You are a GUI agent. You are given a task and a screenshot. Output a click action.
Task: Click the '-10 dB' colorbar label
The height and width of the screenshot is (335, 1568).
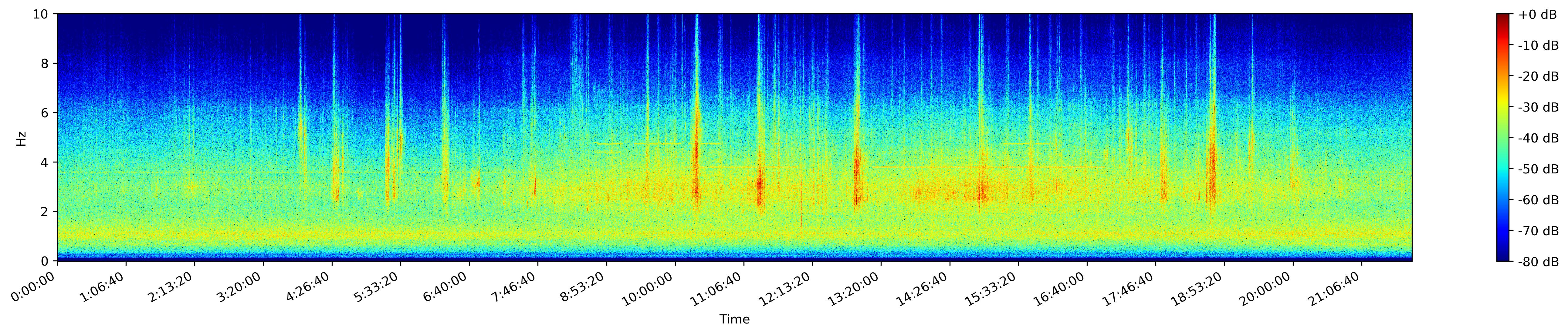click(x=1538, y=45)
